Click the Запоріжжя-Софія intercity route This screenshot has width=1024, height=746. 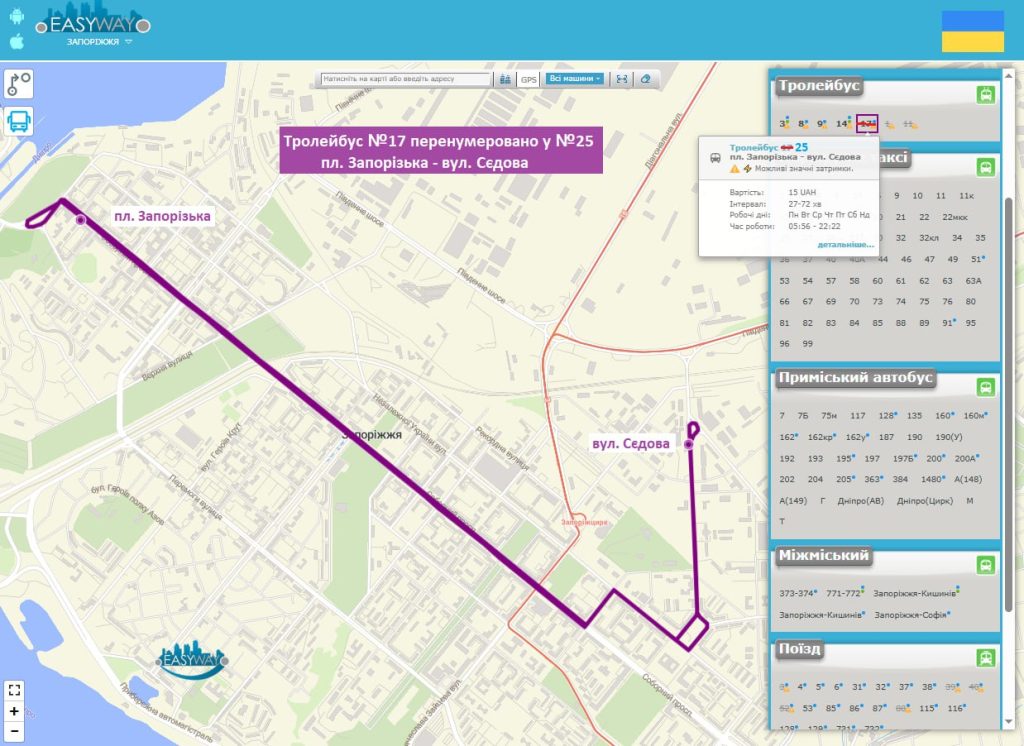(911, 614)
